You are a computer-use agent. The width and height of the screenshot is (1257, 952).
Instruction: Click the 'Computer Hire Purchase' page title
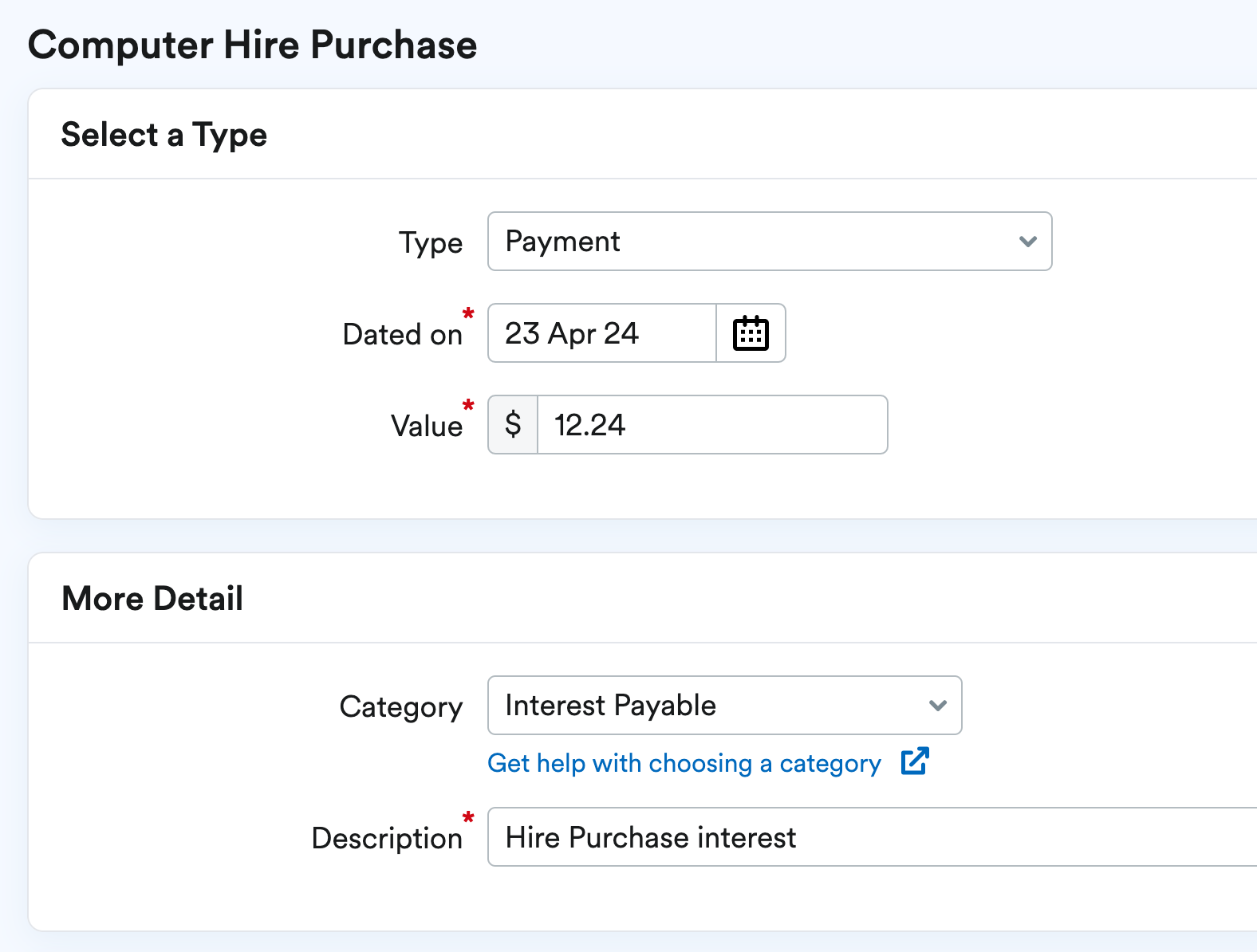click(252, 45)
